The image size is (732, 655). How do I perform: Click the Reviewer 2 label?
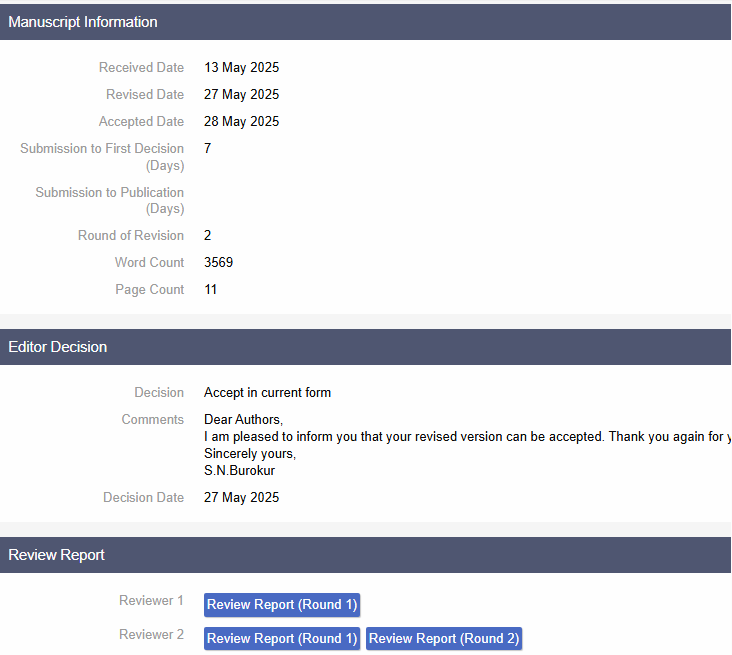[x=151, y=635]
